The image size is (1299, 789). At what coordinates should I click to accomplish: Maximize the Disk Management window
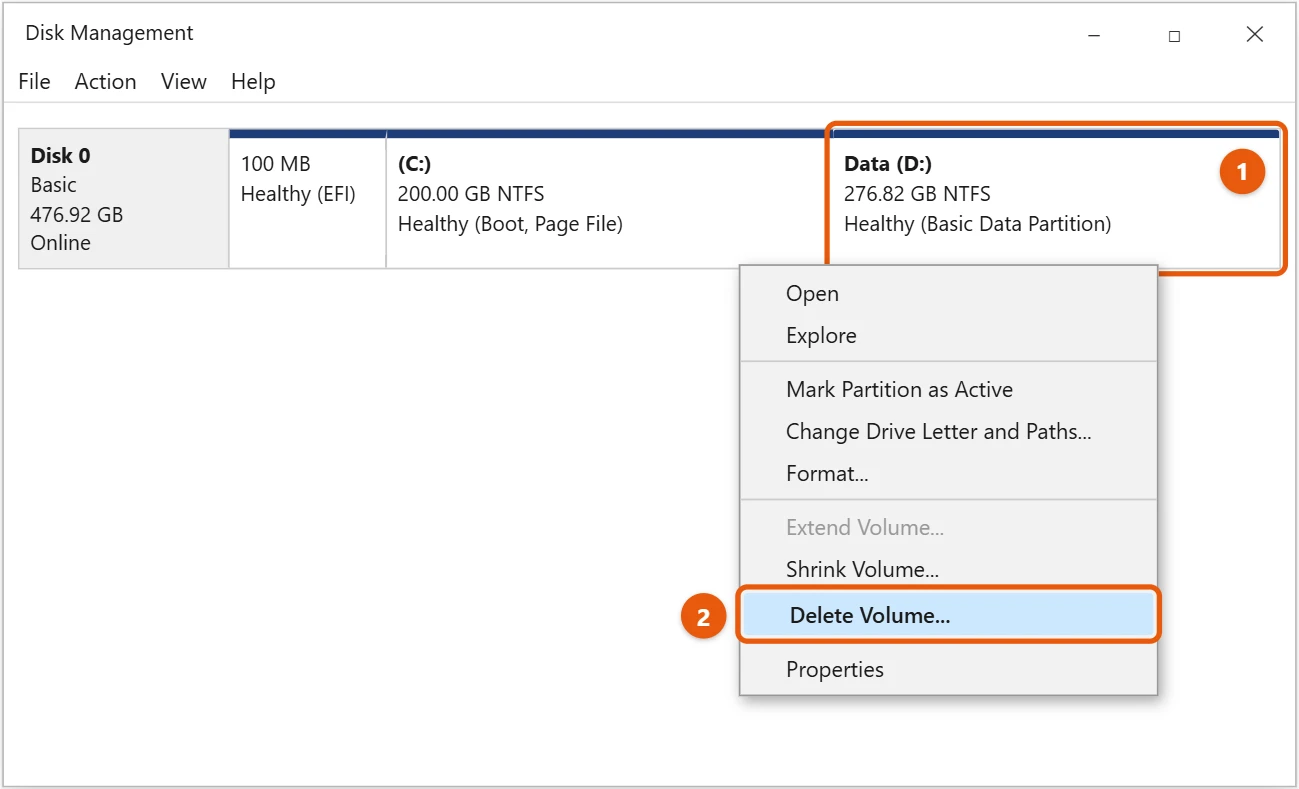click(1174, 35)
